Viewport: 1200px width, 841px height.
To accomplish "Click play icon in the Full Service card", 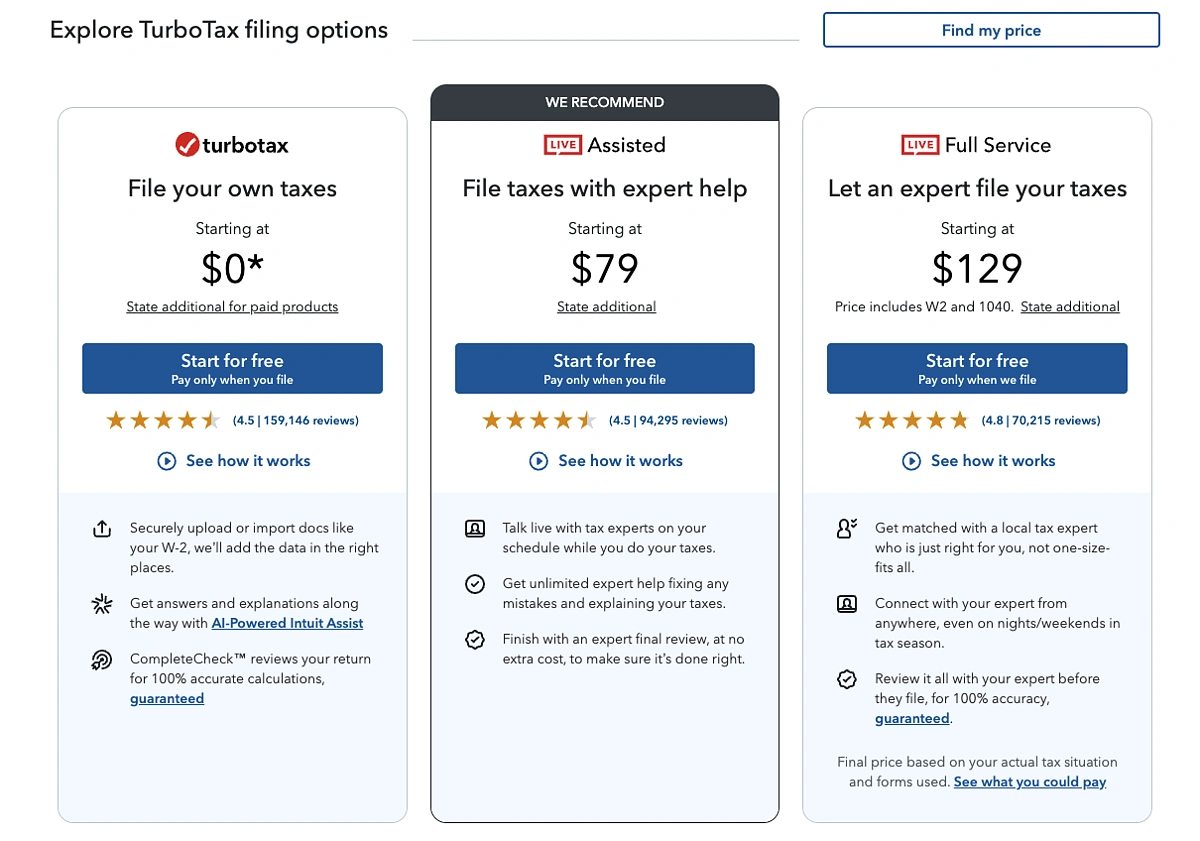I will 911,461.
